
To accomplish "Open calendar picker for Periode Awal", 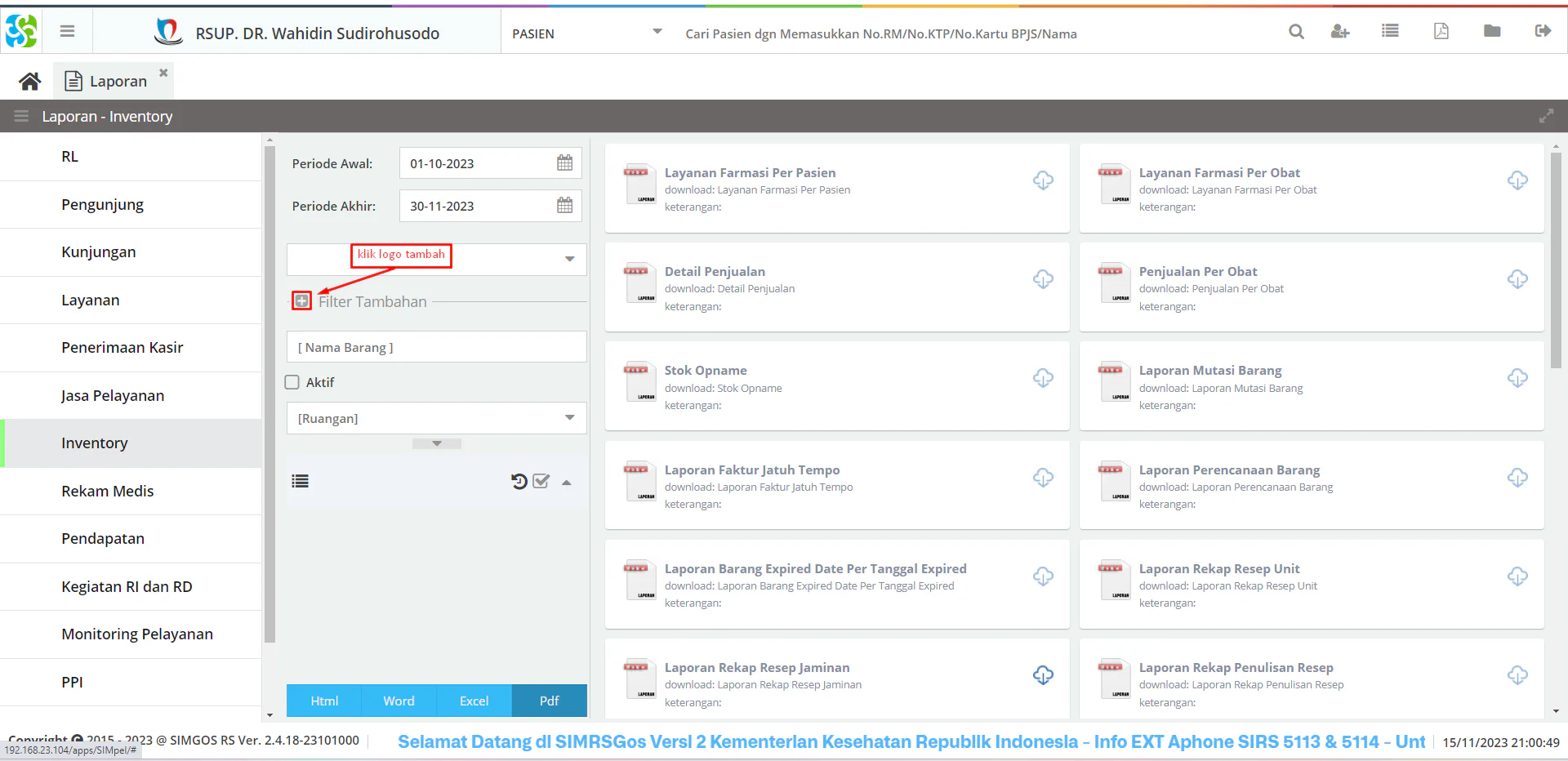I will [564, 162].
